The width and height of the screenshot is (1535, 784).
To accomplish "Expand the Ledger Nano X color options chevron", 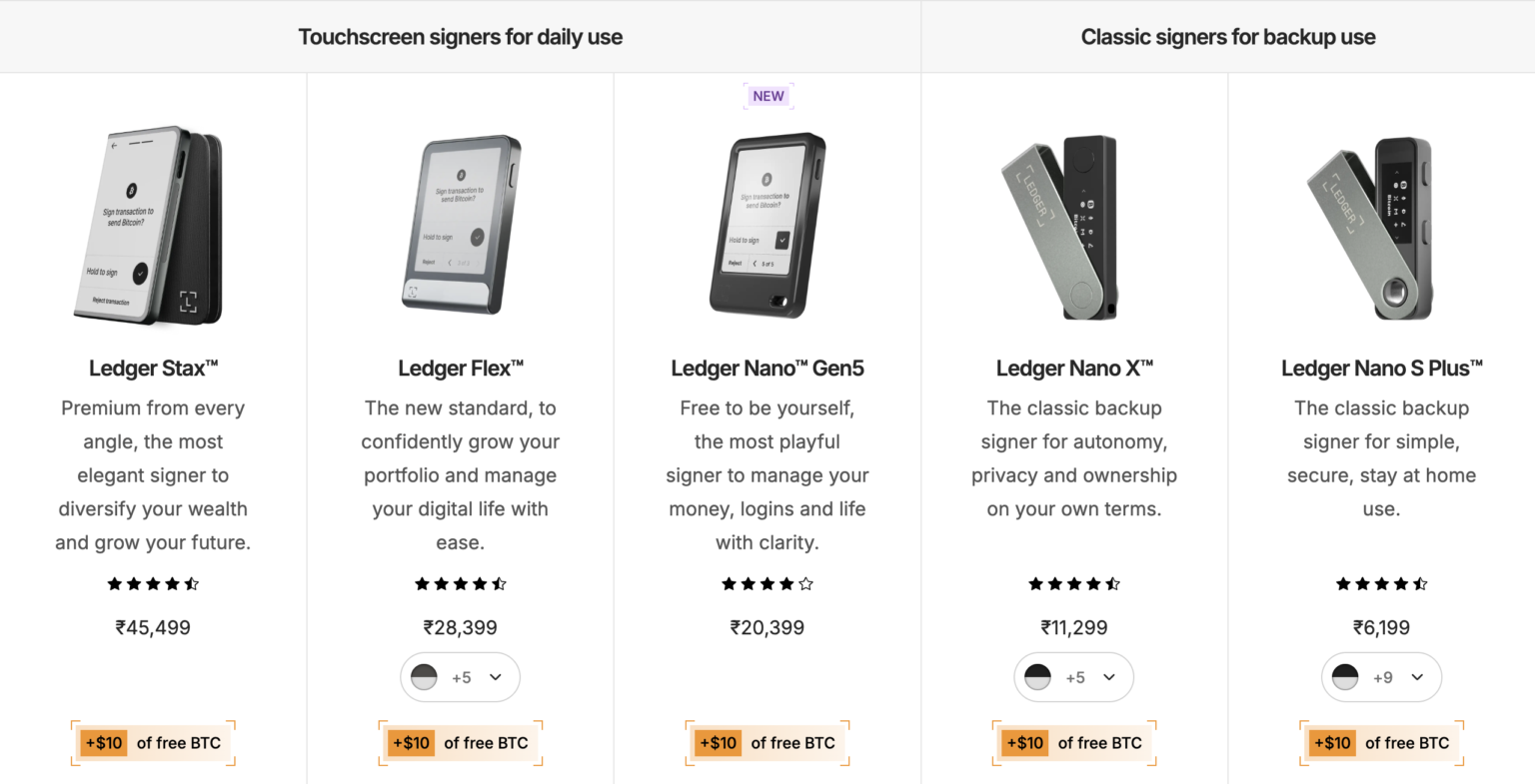I will coord(1109,677).
